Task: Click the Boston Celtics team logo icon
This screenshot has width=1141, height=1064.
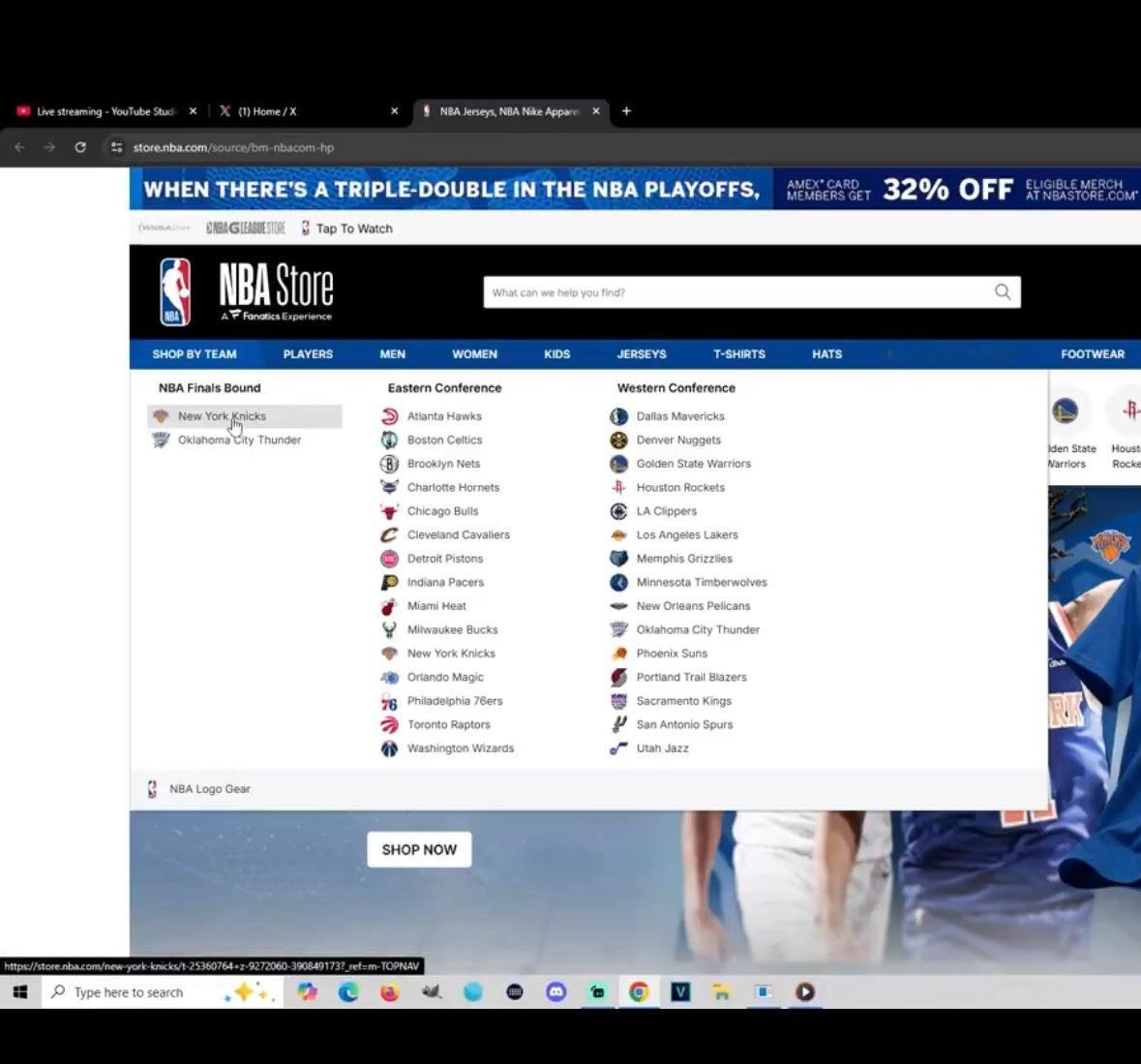Action: [x=390, y=440]
